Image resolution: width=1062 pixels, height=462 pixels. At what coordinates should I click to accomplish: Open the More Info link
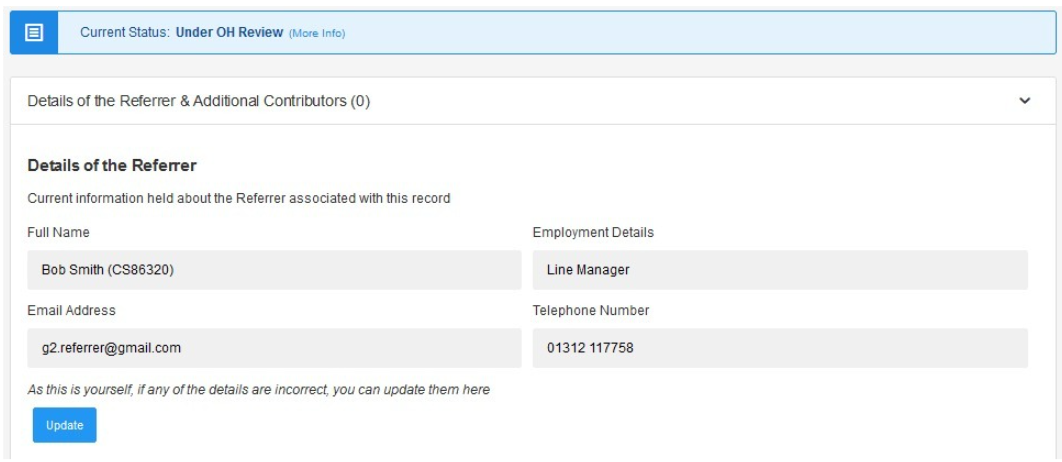coord(317,33)
